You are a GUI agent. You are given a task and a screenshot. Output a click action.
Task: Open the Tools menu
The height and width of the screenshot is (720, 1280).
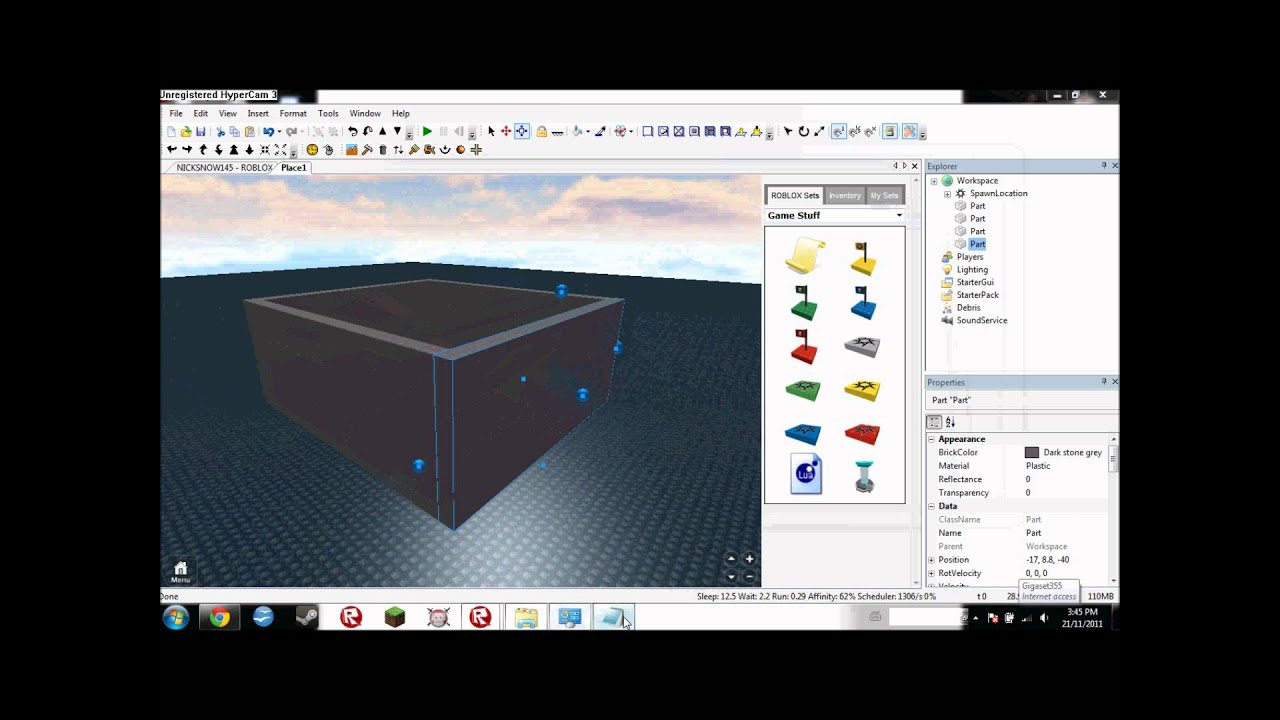(x=328, y=114)
